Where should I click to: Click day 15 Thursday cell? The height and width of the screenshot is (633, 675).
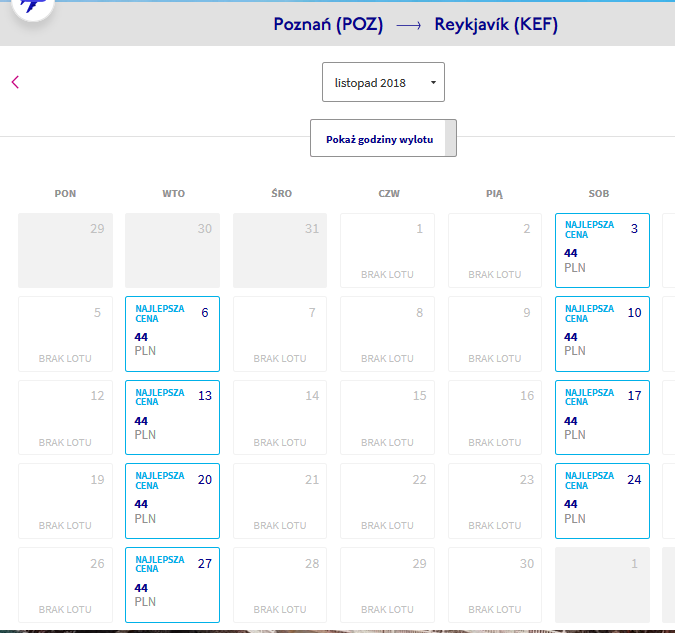387,417
